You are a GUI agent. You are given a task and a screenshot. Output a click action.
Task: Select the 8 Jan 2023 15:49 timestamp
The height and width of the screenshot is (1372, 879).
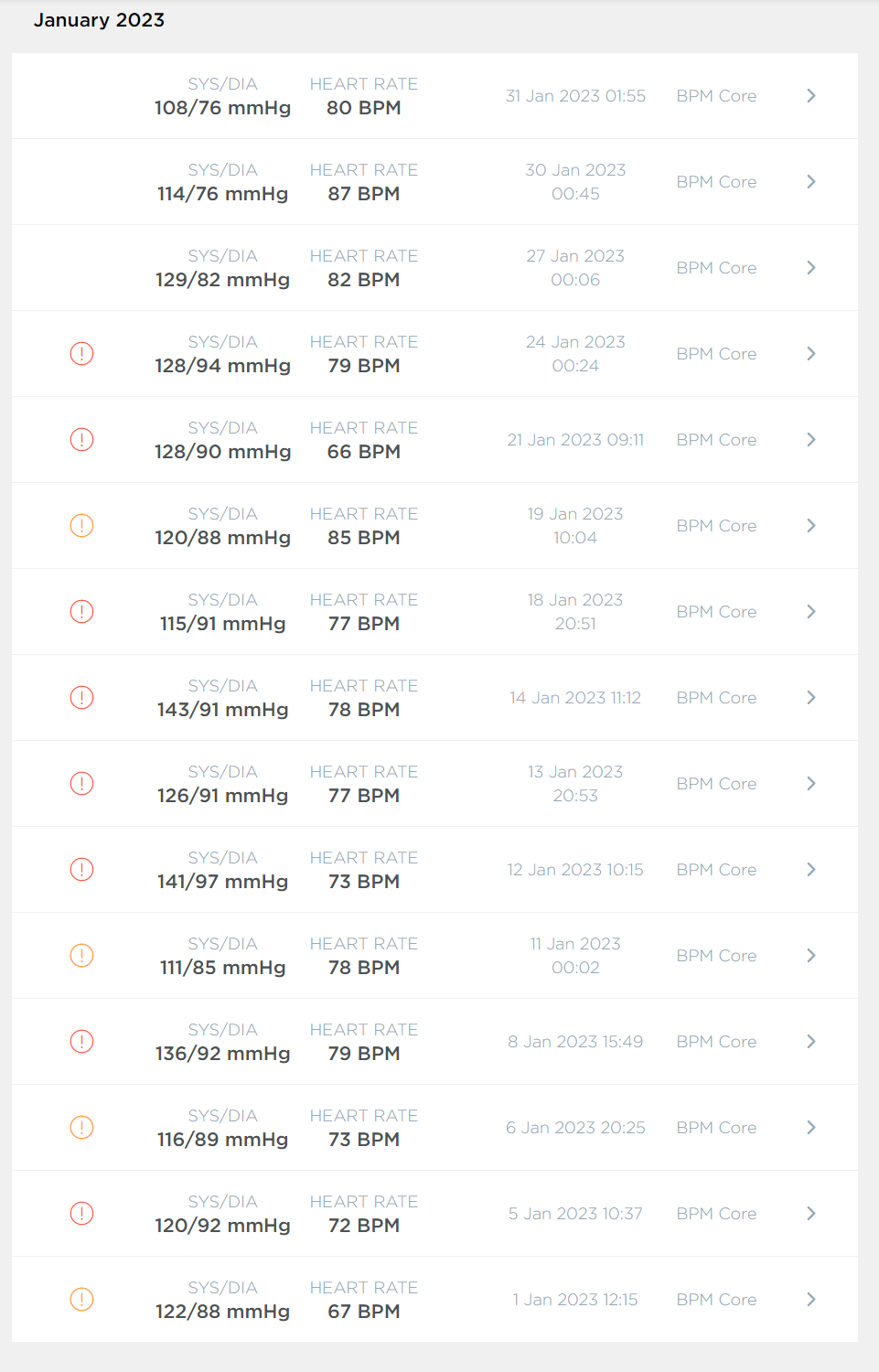(x=575, y=1042)
